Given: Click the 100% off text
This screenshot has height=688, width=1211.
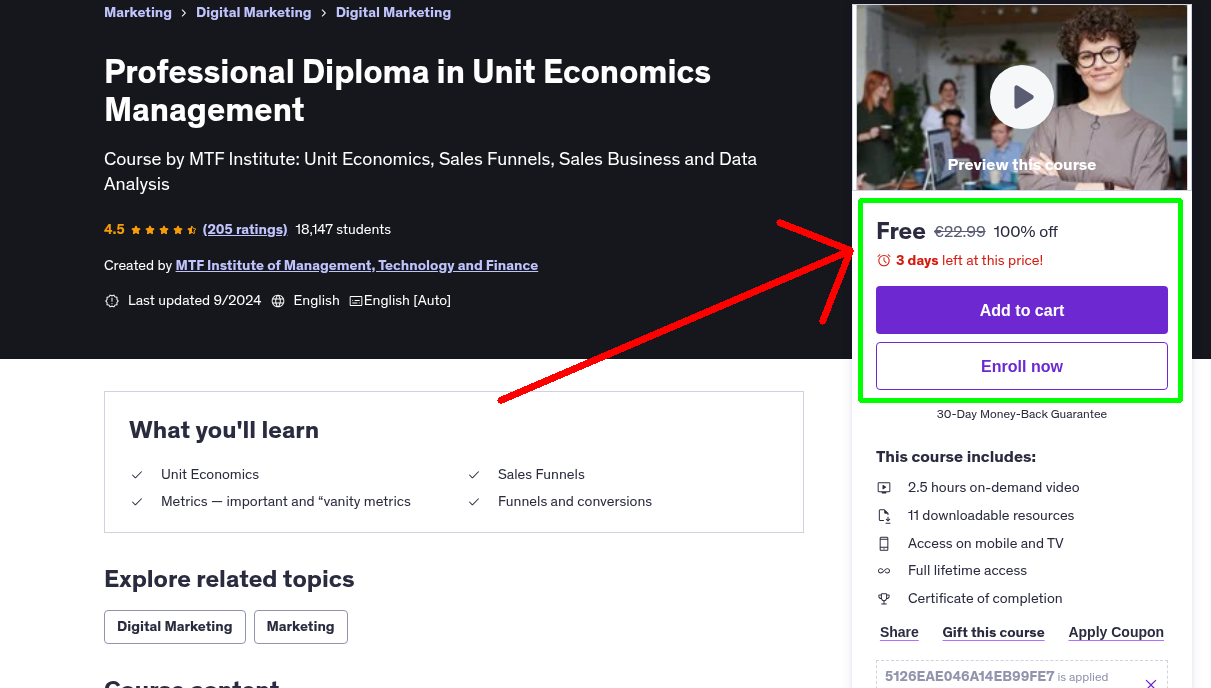Looking at the screenshot, I should tap(1026, 232).
